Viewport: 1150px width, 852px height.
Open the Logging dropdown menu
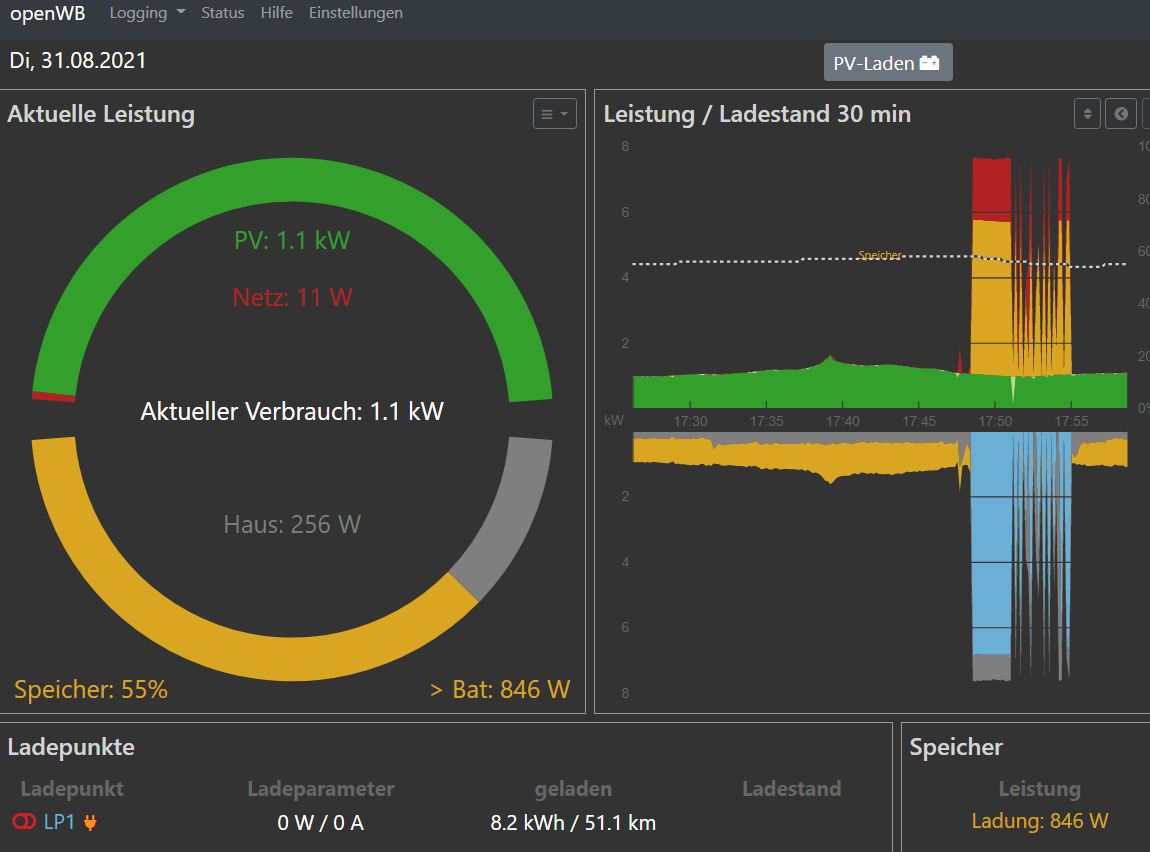[147, 13]
